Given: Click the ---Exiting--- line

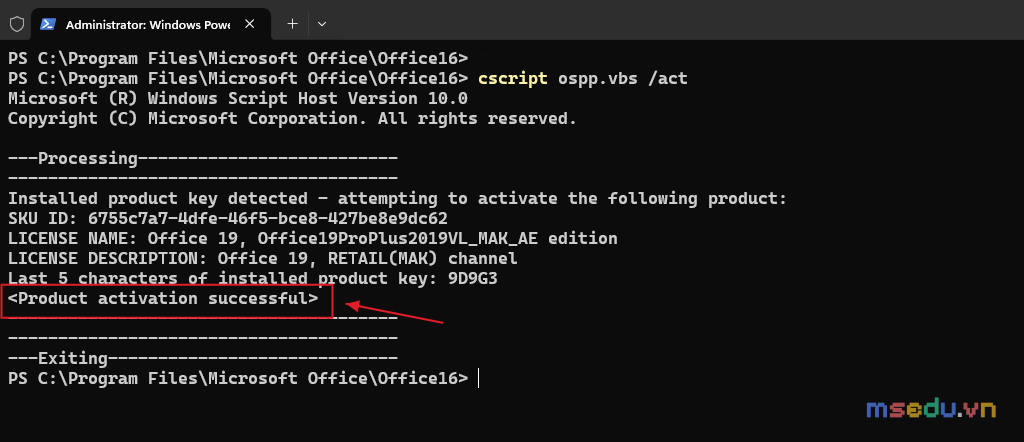Looking at the screenshot, I should (x=203, y=358).
